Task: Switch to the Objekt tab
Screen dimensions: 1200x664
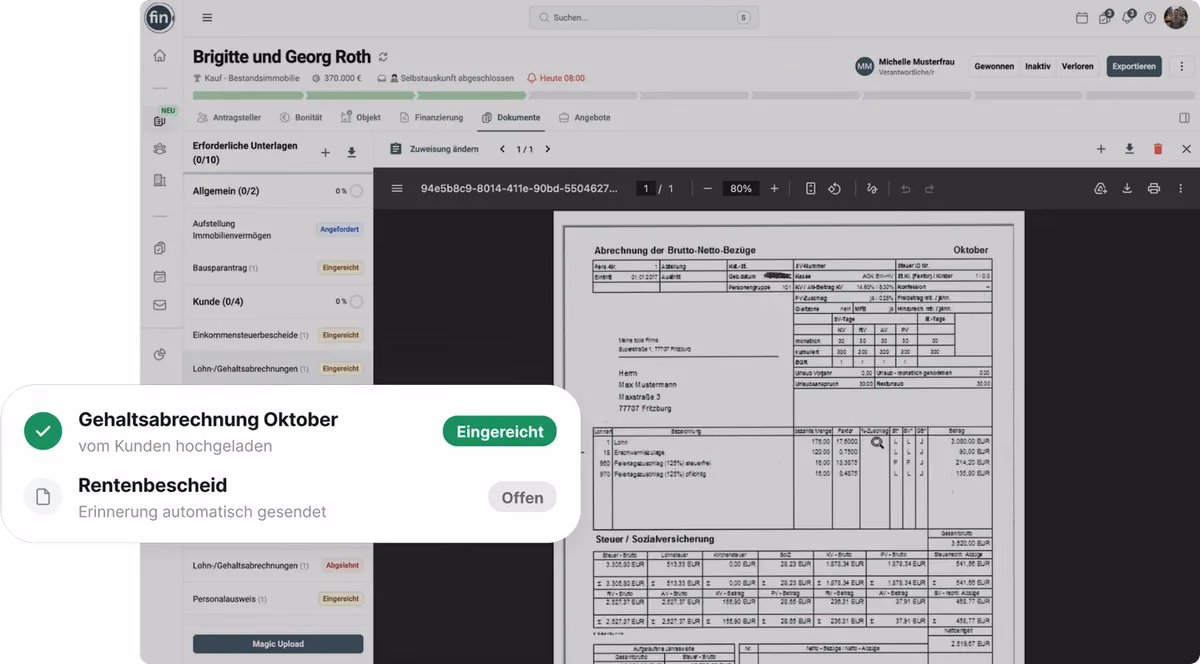Action: click(361, 117)
